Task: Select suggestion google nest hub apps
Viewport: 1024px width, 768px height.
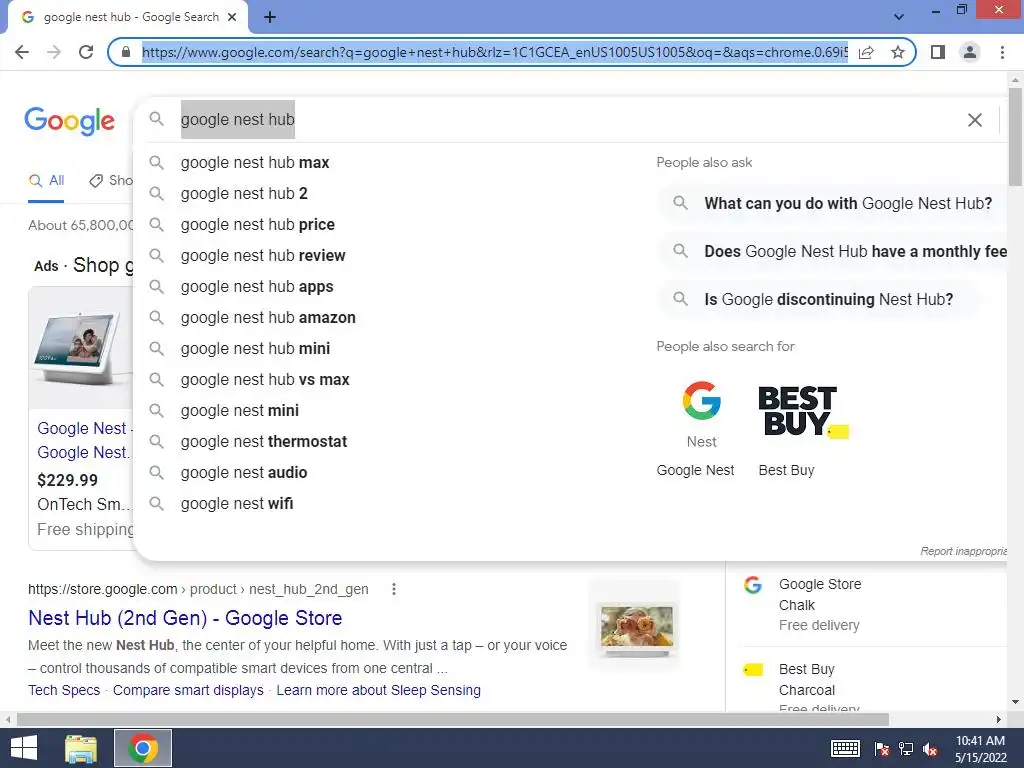Action: click(x=257, y=287)
